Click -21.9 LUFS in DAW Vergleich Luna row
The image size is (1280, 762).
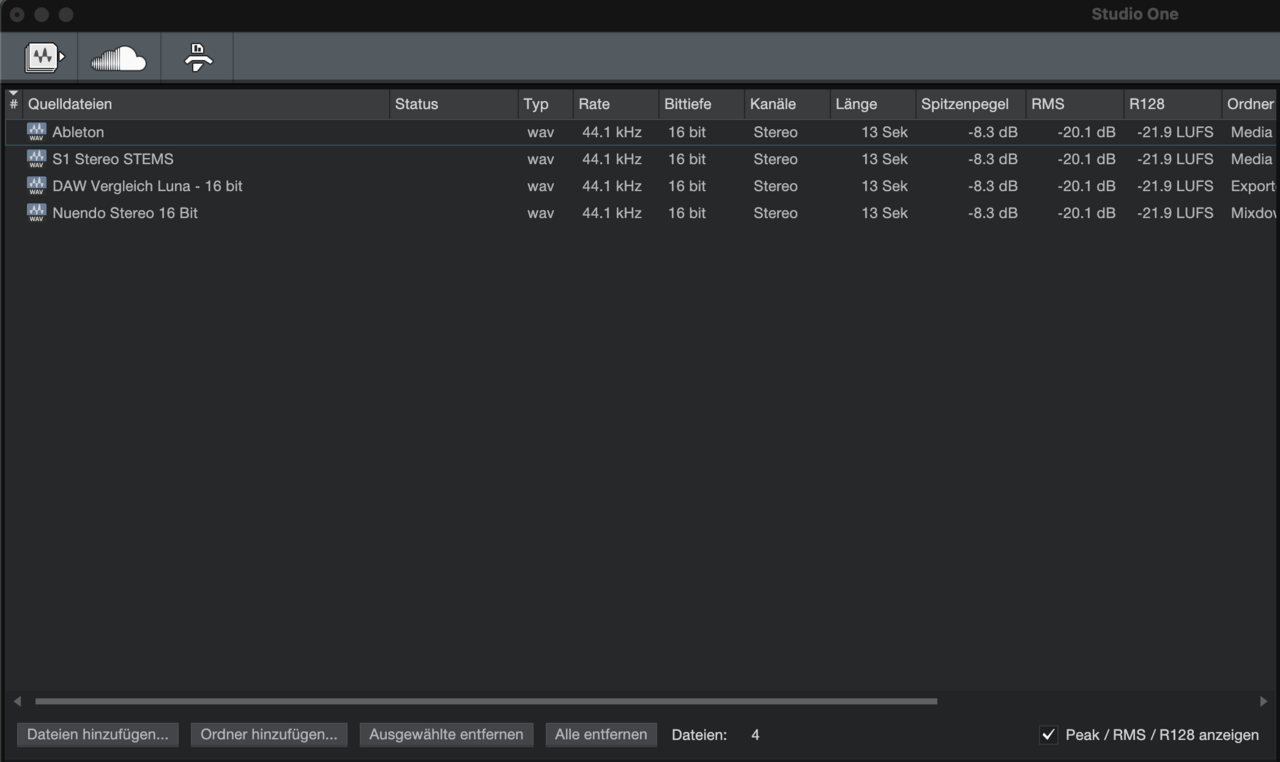click(1175, 186)
